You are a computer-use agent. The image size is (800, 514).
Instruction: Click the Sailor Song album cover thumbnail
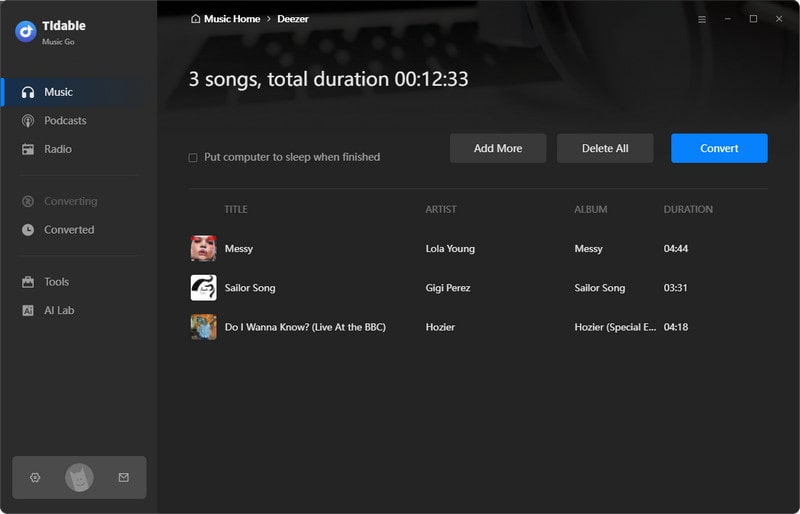[204, 288]
